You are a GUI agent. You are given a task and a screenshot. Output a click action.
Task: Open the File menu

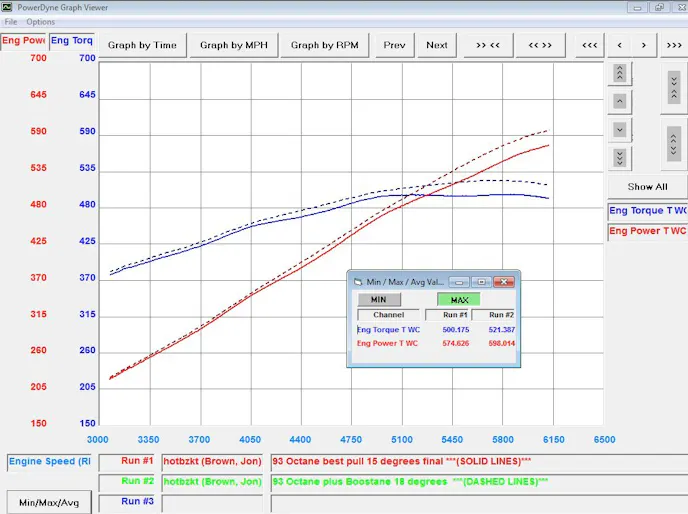click(11, 21)
